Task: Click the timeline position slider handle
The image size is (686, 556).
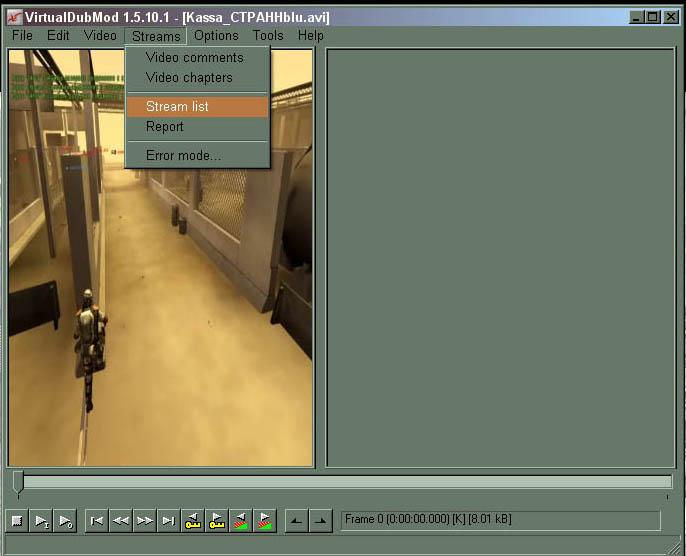Action: tap(18, 482)
